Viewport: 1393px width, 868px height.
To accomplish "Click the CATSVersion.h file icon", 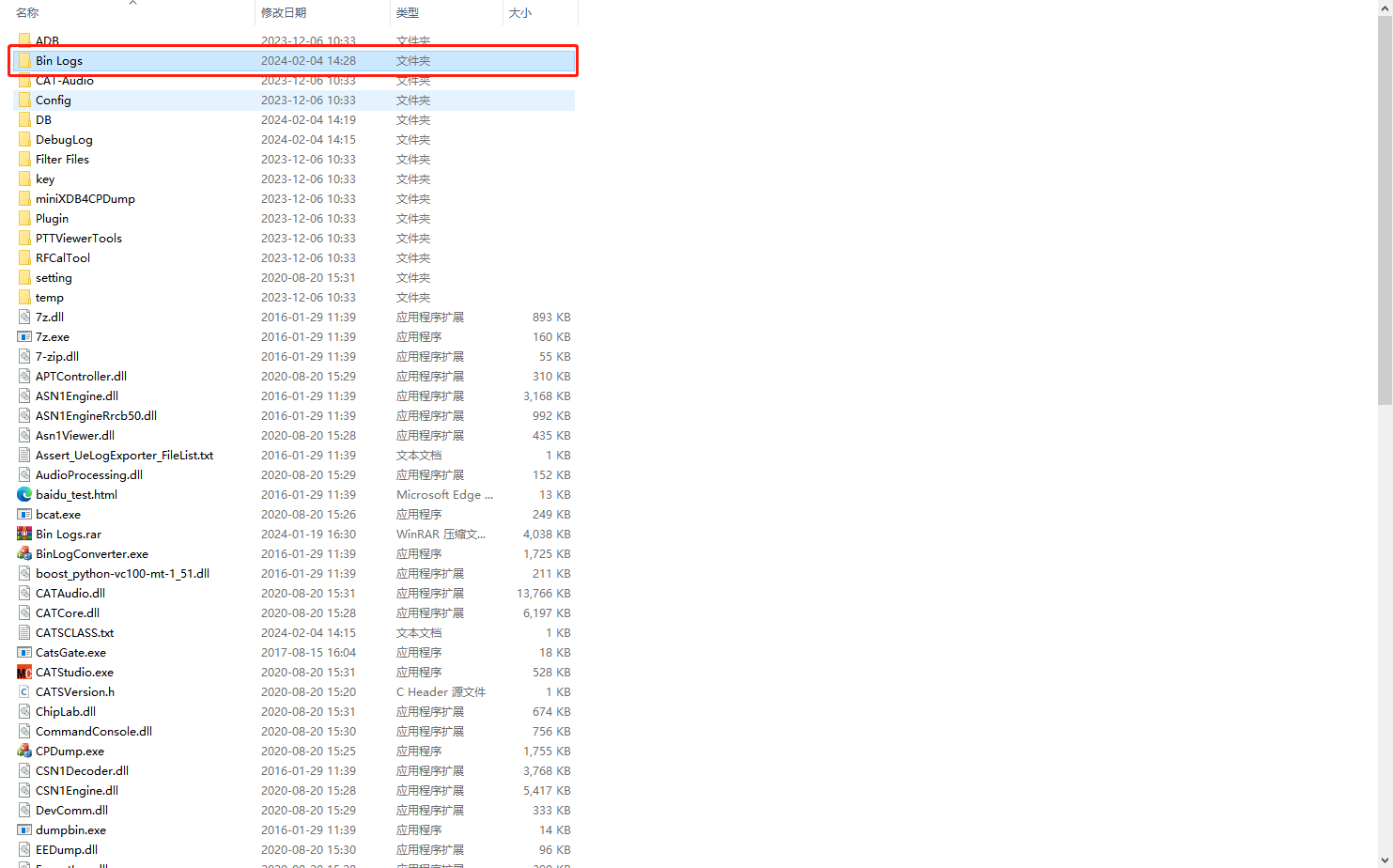I will pyautogui.click(x=24, y=691).
